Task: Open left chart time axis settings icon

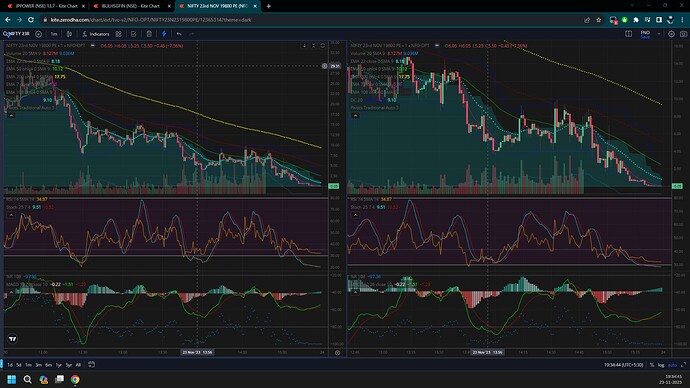Action: tap(338, 352)
